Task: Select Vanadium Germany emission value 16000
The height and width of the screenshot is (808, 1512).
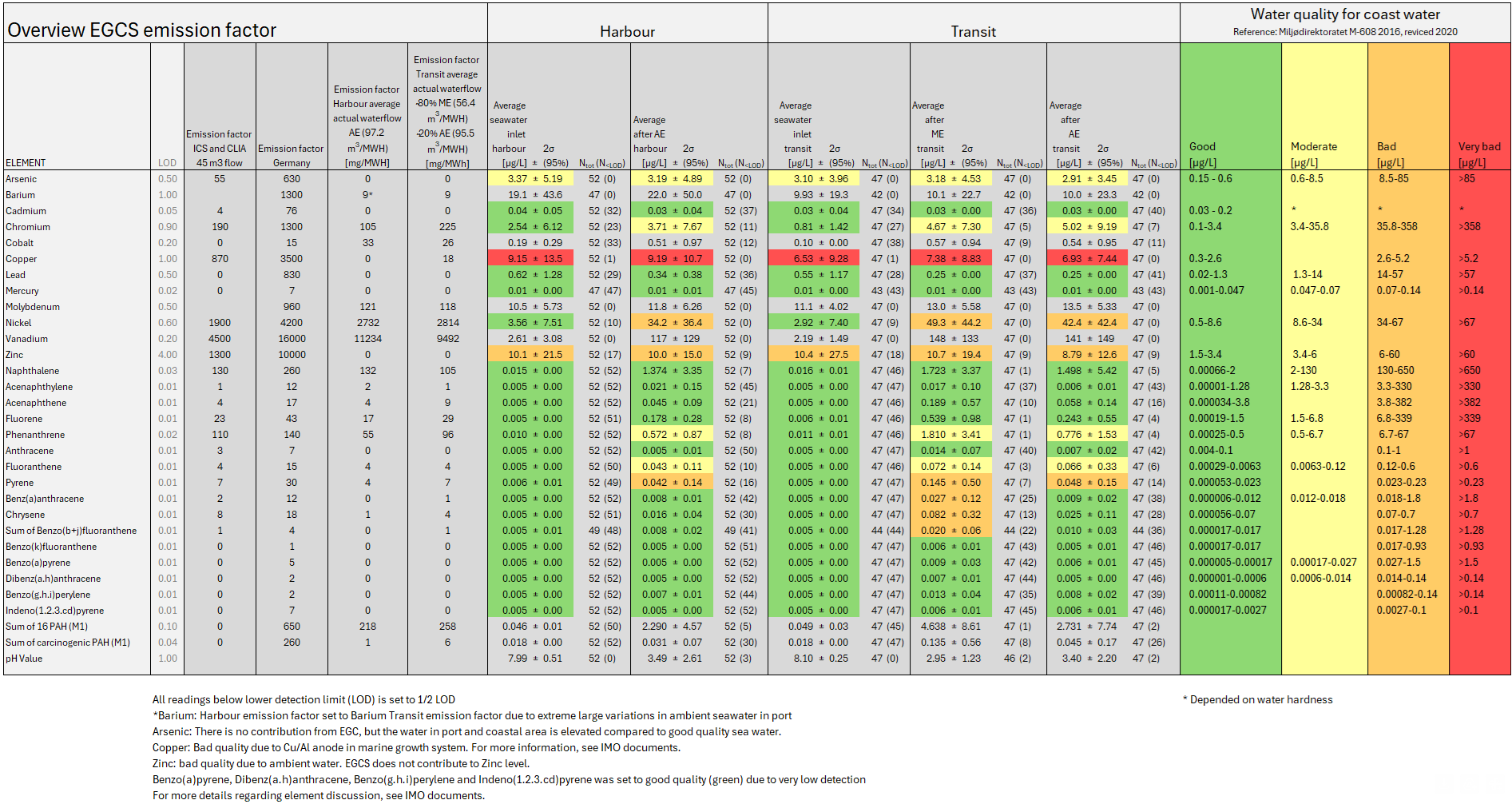Action: click(x=292, y=339)
